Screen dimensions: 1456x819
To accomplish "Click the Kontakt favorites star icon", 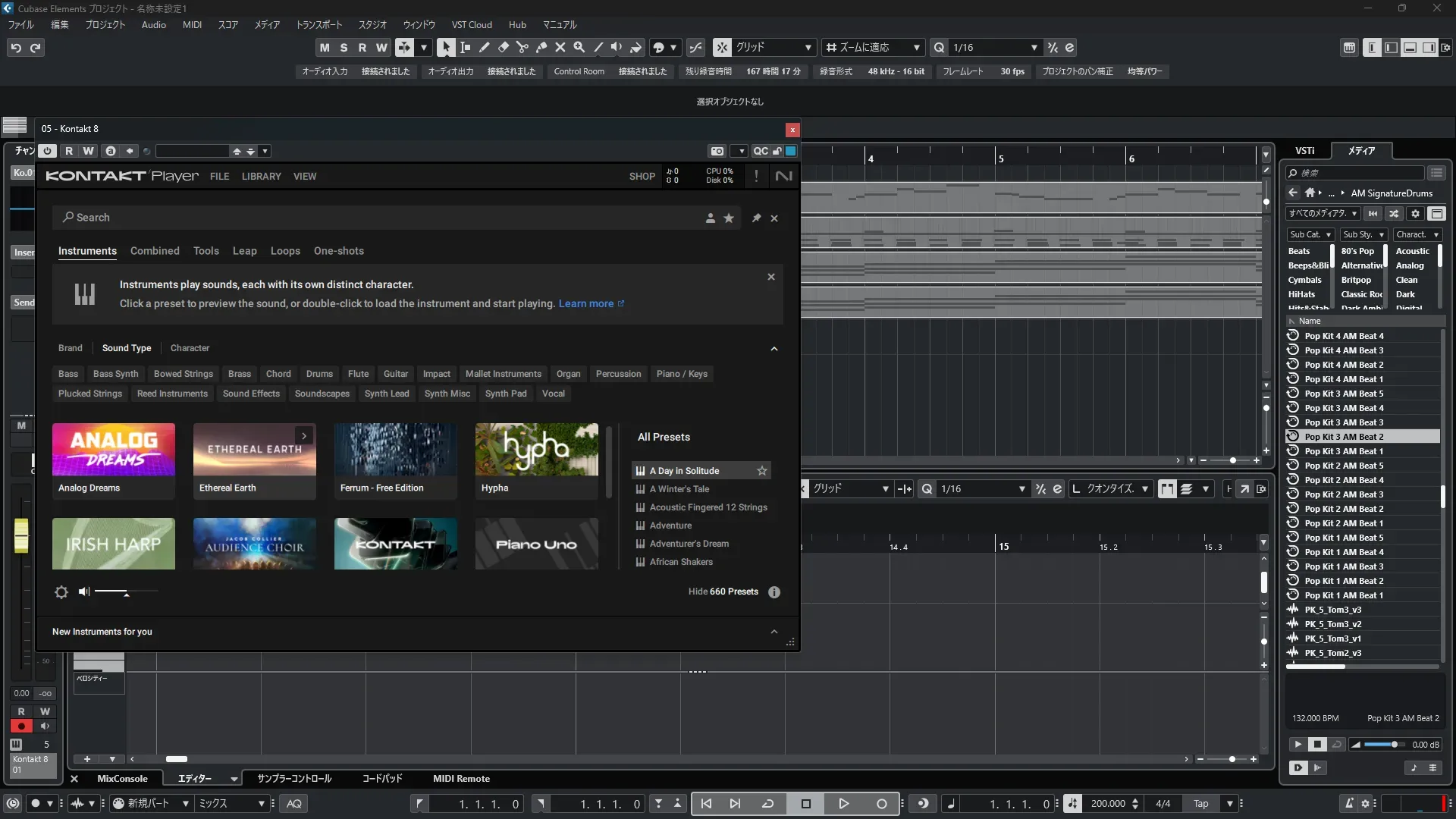I will [x=729, y=218].
